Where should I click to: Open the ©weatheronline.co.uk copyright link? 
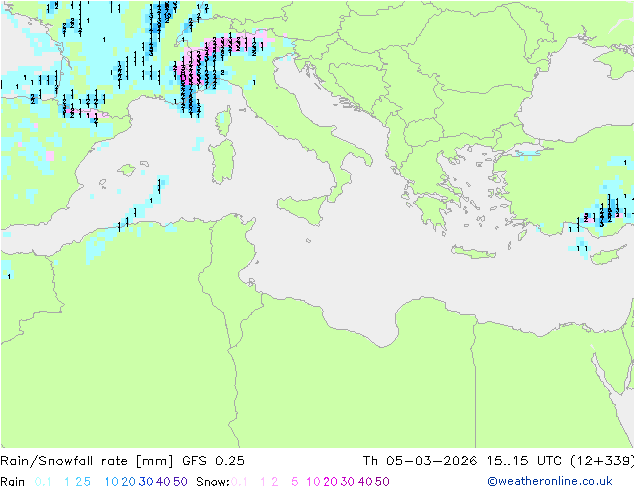coord(550,481)
